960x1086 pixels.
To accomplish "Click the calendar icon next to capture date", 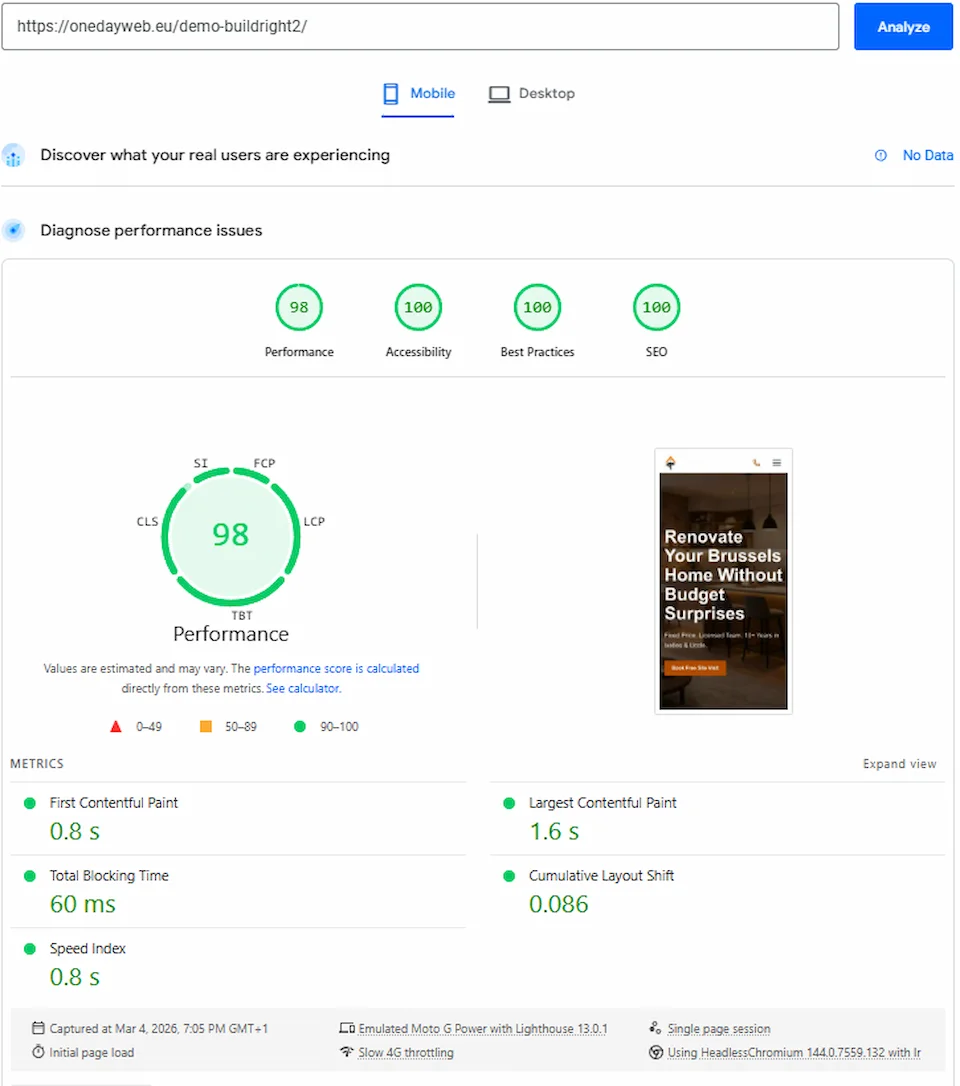I will 38,1027.
